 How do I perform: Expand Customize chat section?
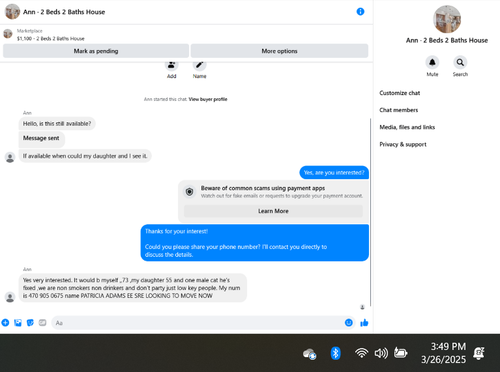(x=400, y=93)
